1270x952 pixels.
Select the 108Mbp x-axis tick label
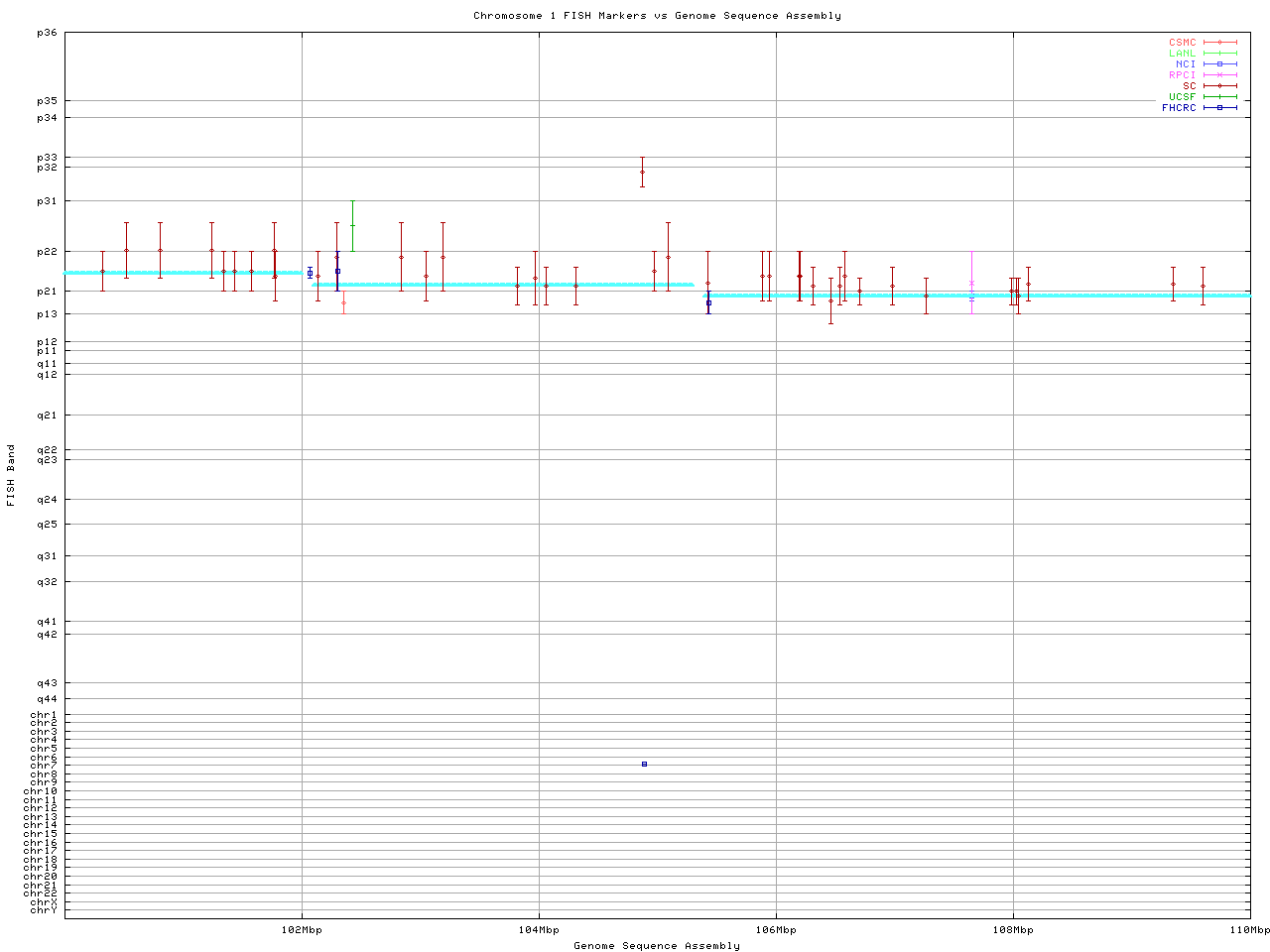1013,930
